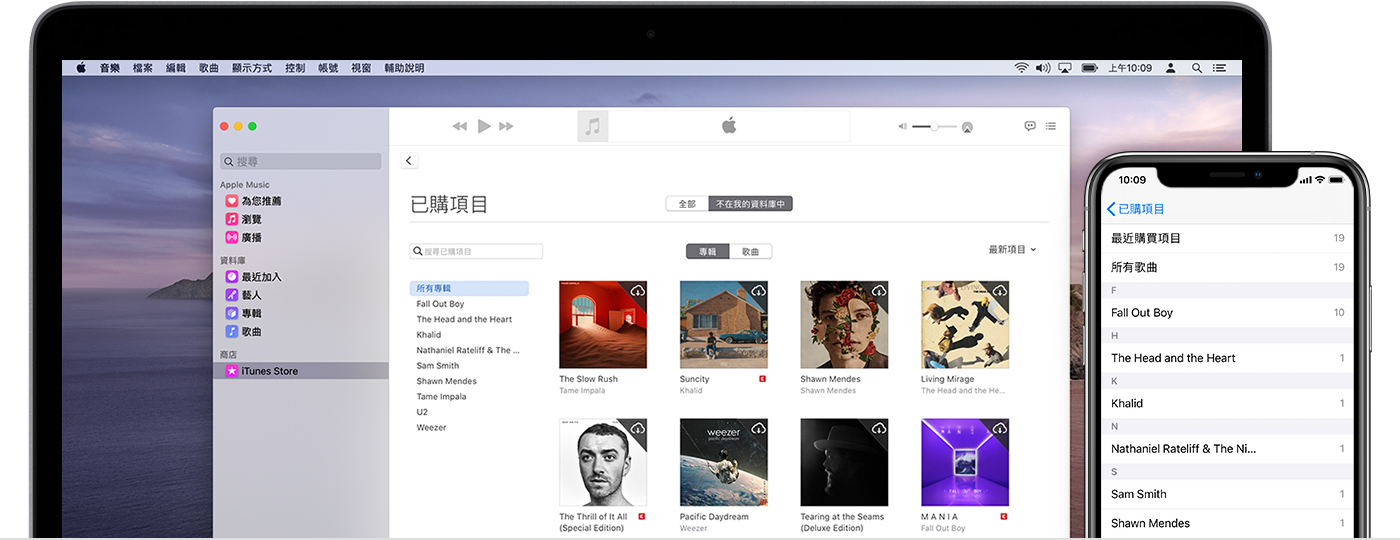
Task: Open Spotlight search in the menu bar
Action: tap(1197, 68)
